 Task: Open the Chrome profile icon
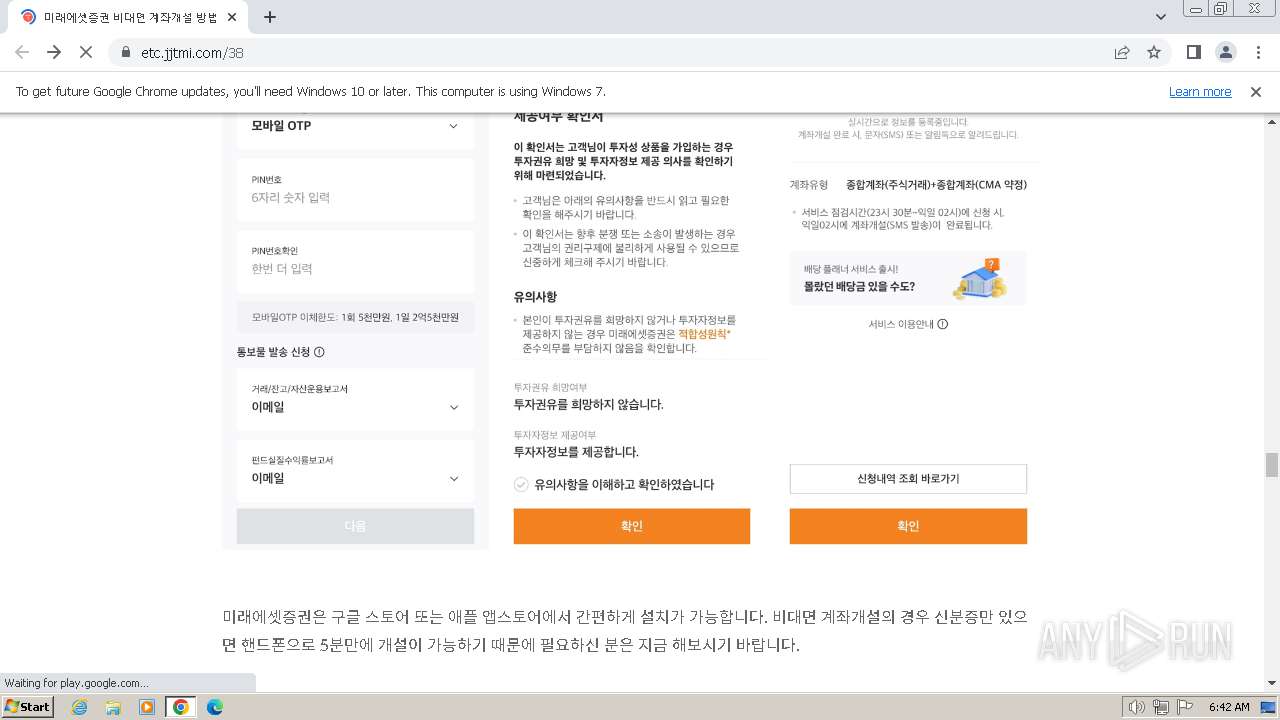click(1225, 52)
